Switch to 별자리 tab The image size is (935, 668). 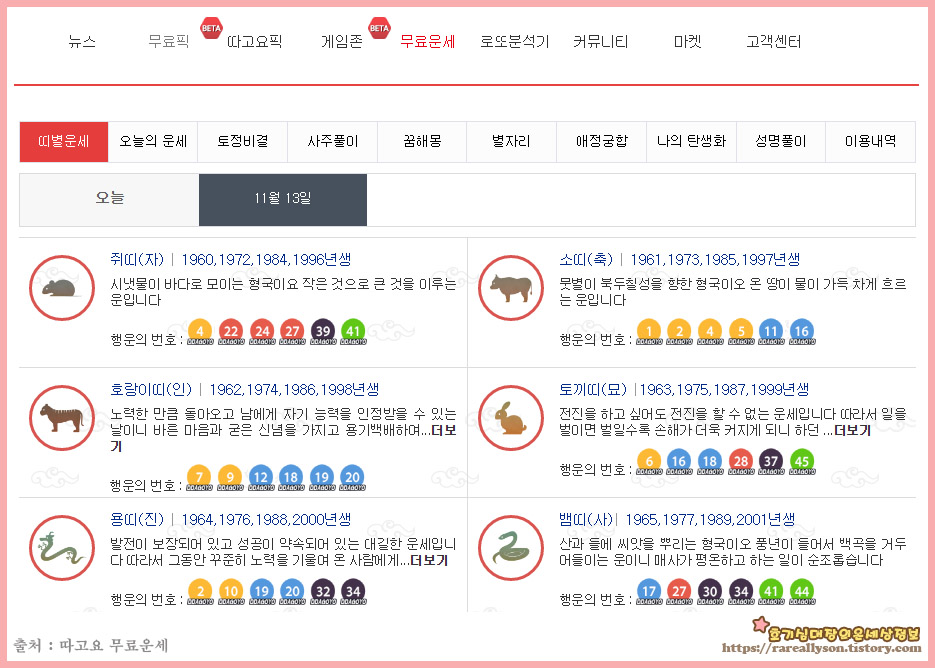point(512,141)
